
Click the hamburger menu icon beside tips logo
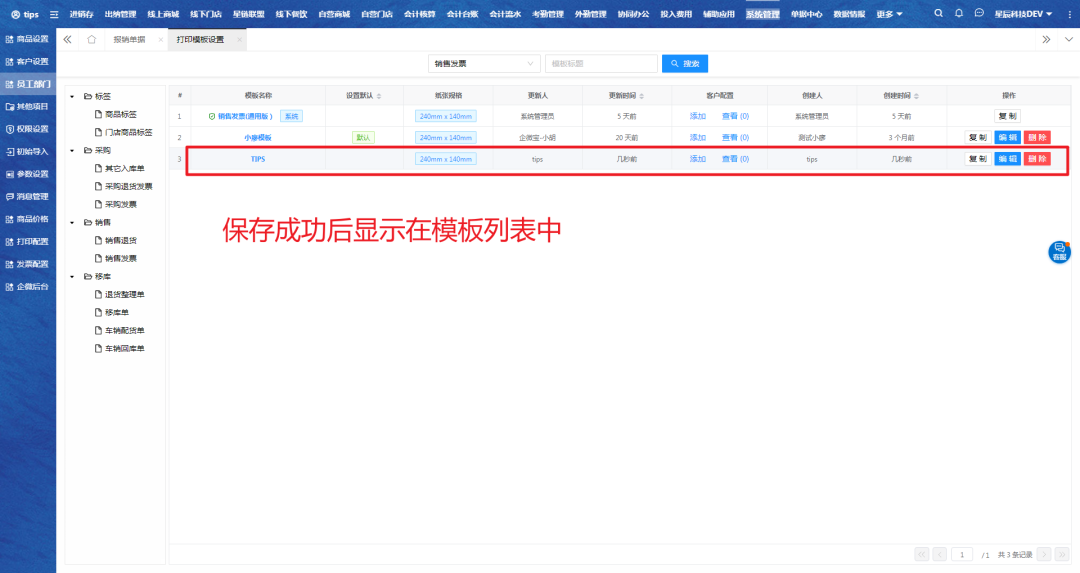(54, 15)
